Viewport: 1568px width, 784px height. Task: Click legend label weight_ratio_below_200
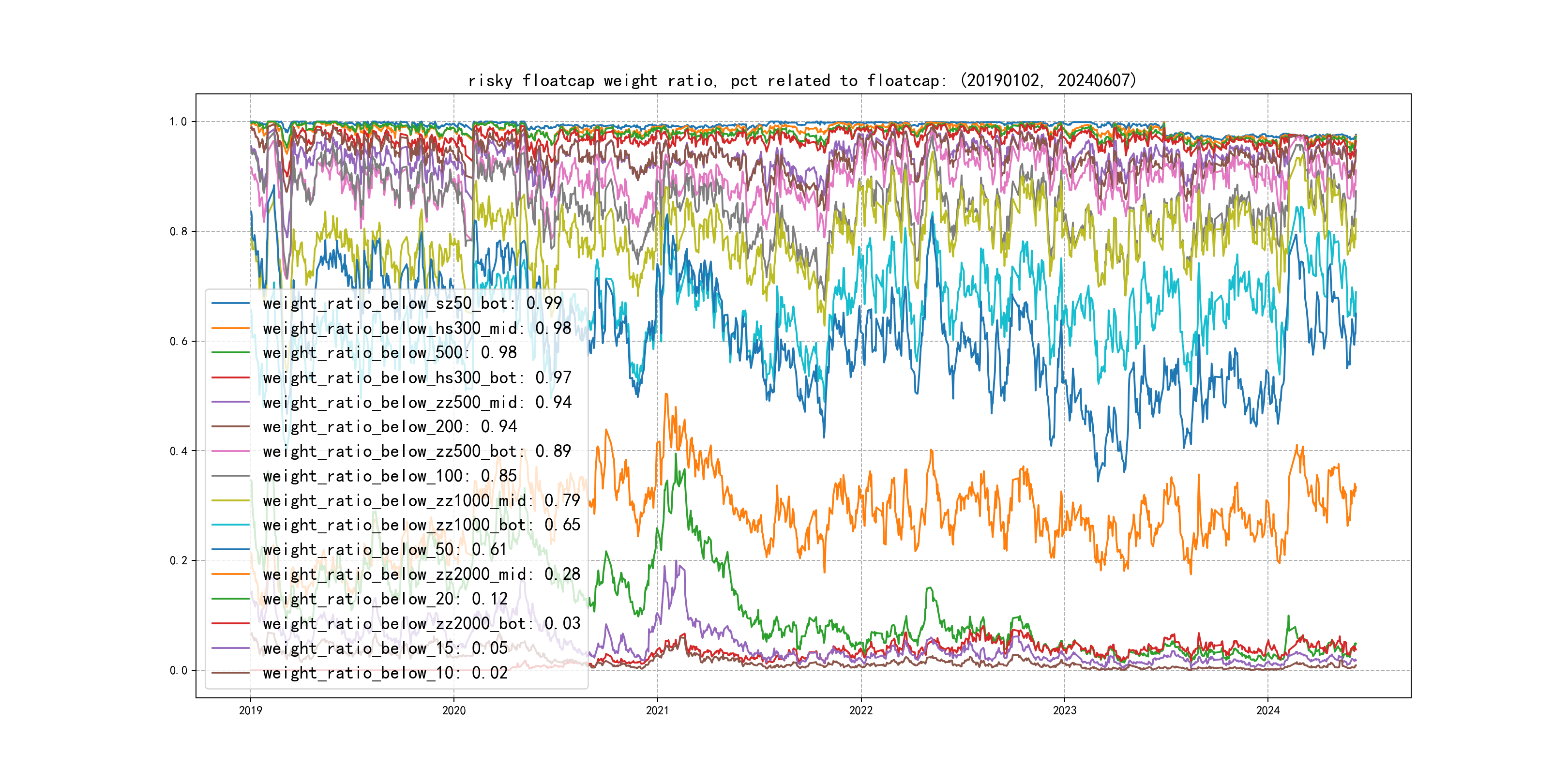pos(390,427)
